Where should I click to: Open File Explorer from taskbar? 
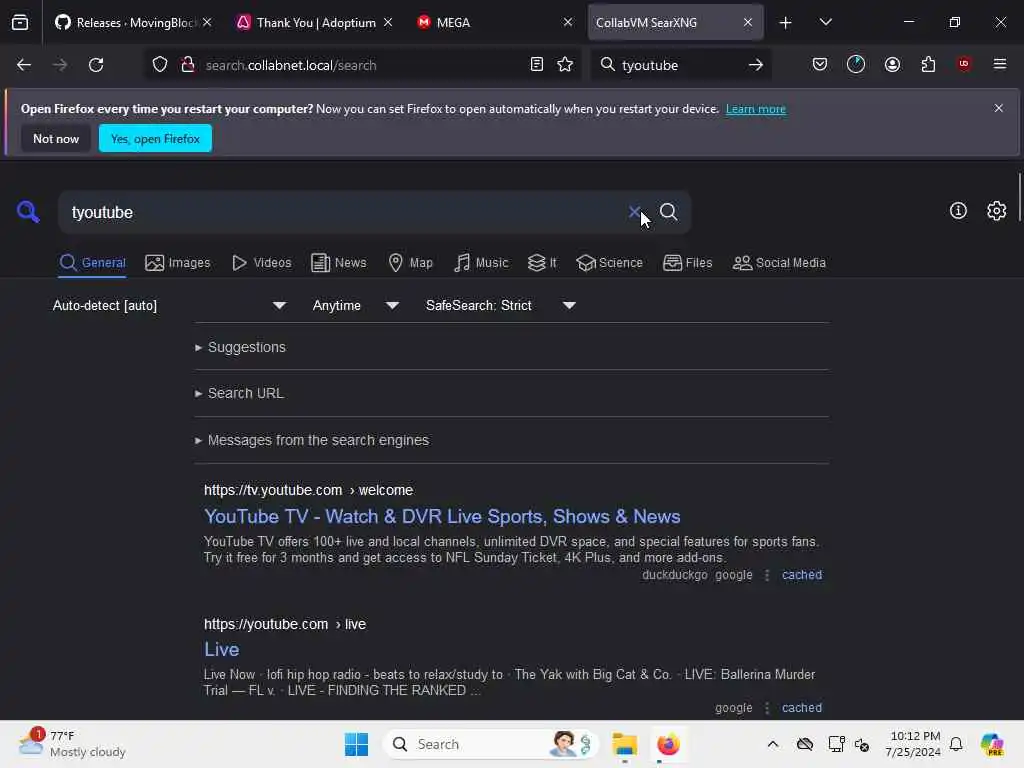624,744
